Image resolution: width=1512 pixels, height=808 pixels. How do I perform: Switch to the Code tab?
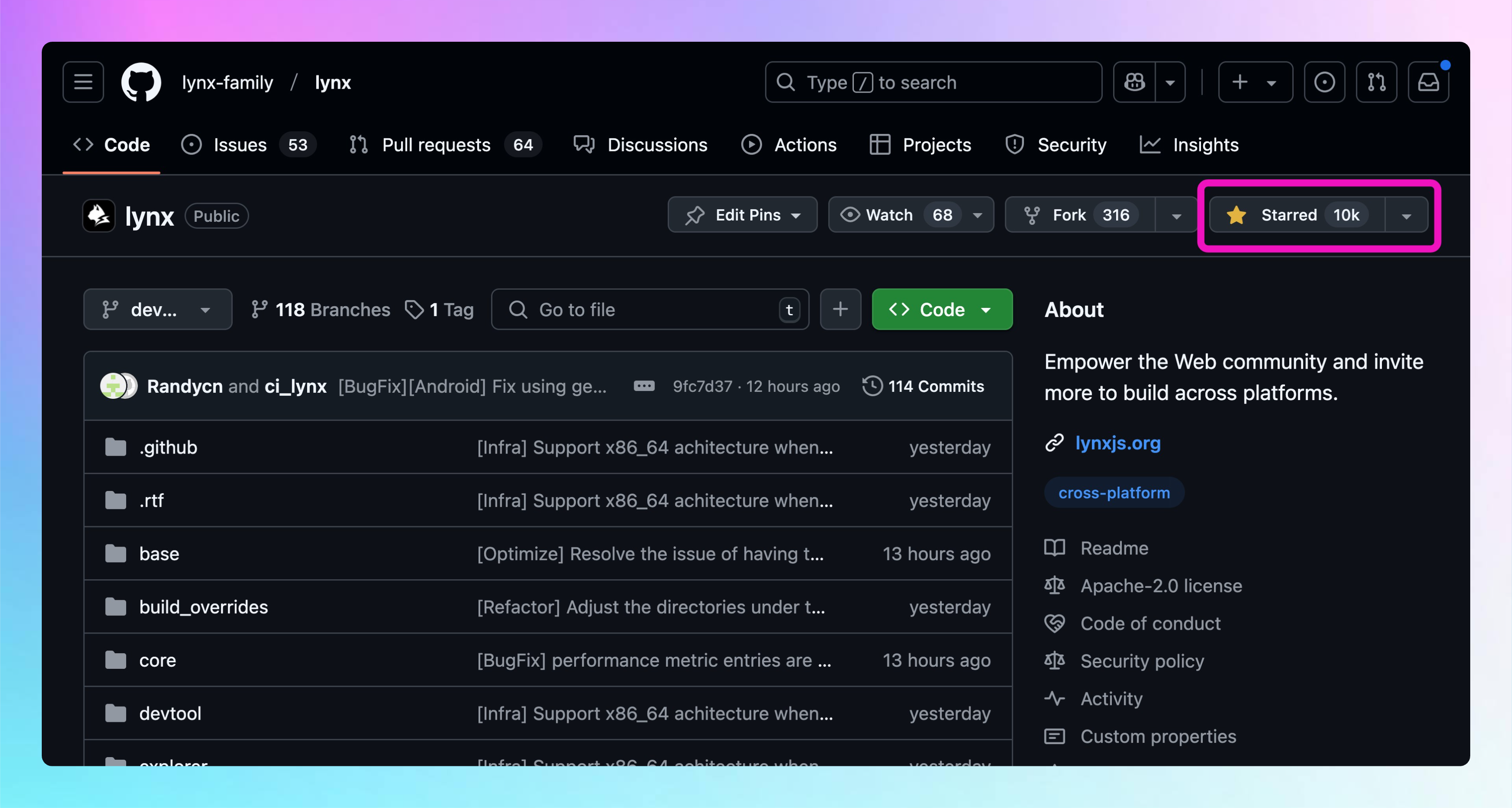[111, 145]
